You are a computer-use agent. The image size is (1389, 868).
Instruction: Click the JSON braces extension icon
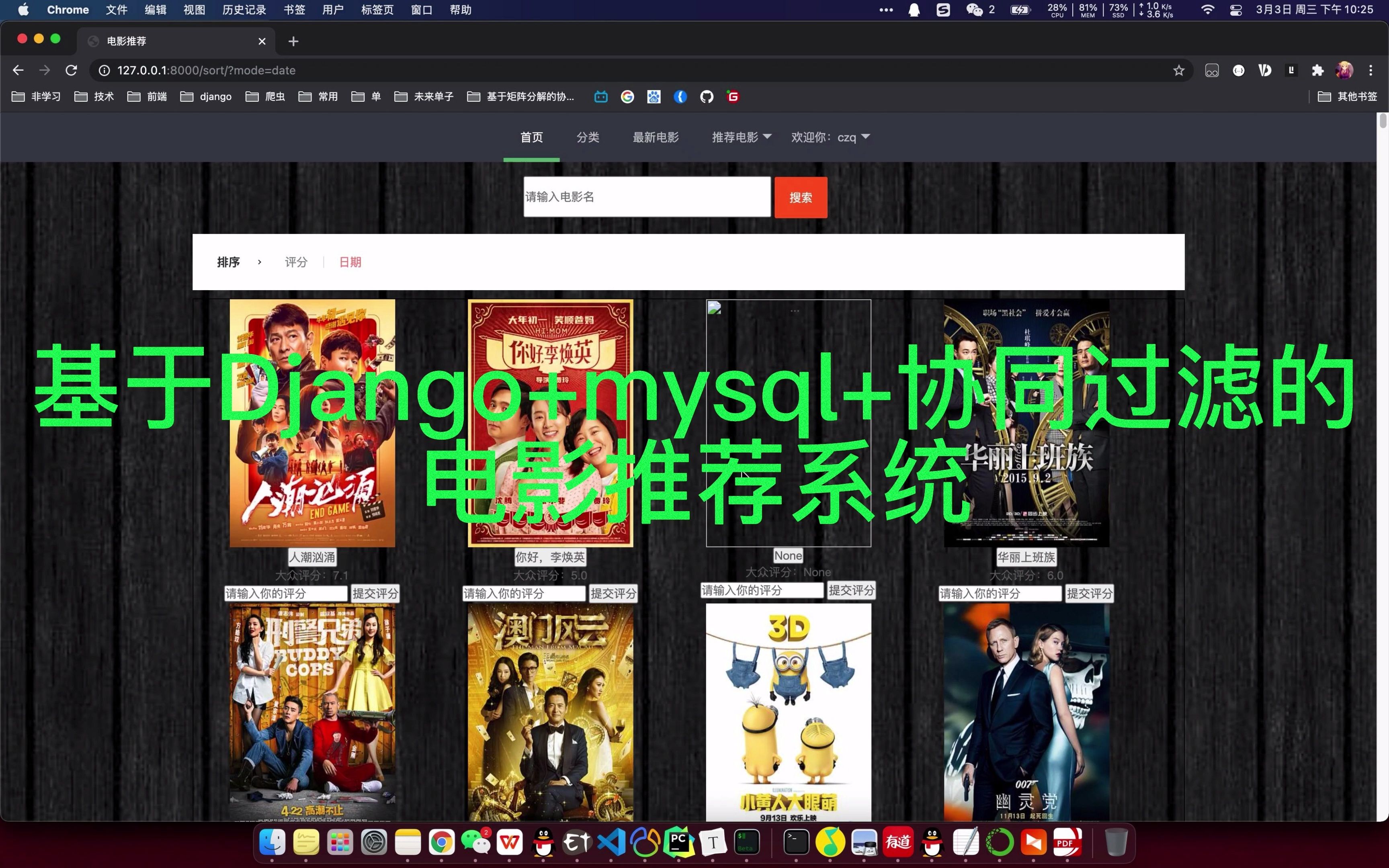click(1238, 70)
